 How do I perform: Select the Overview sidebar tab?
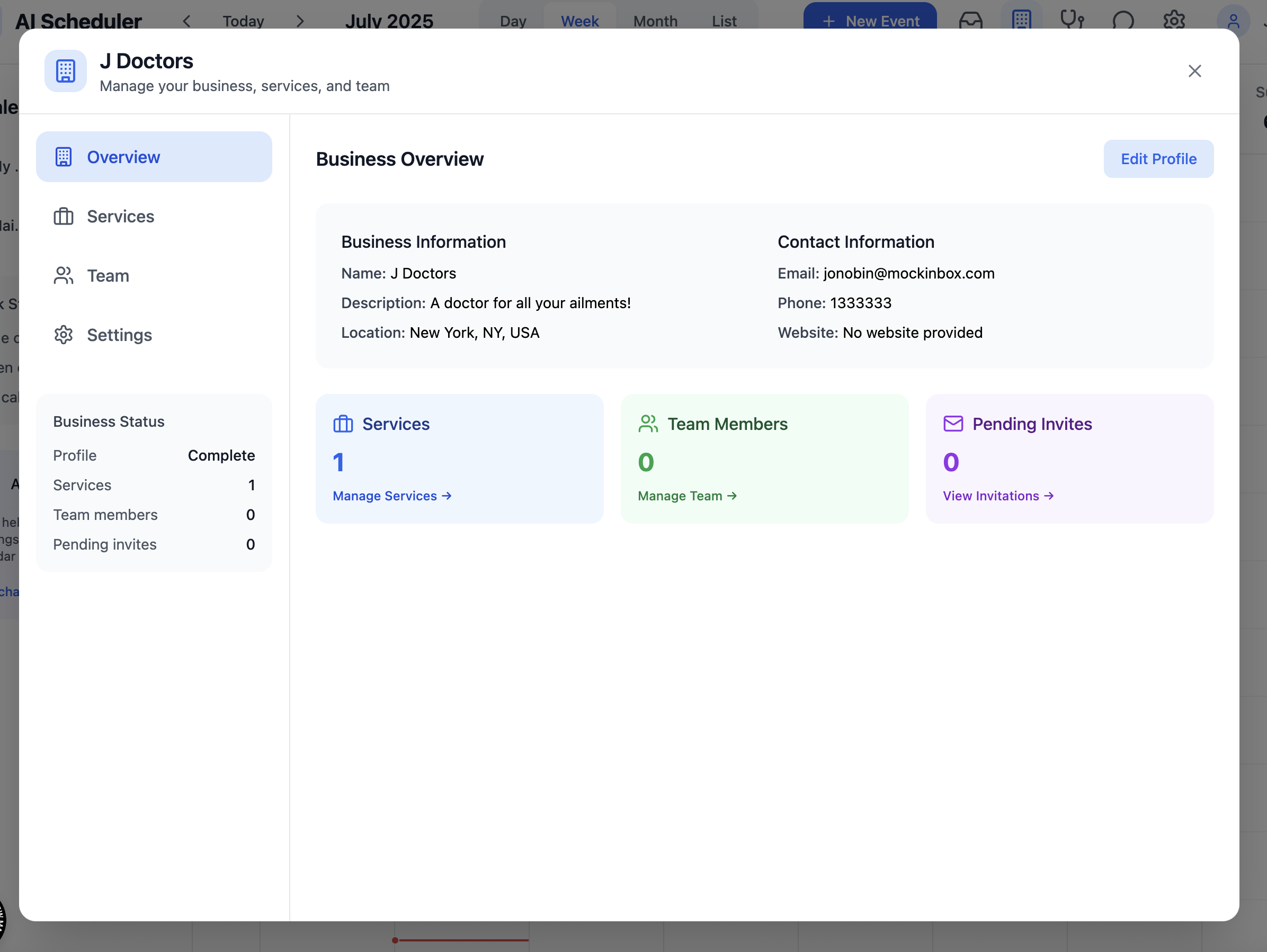click(154, 157)
